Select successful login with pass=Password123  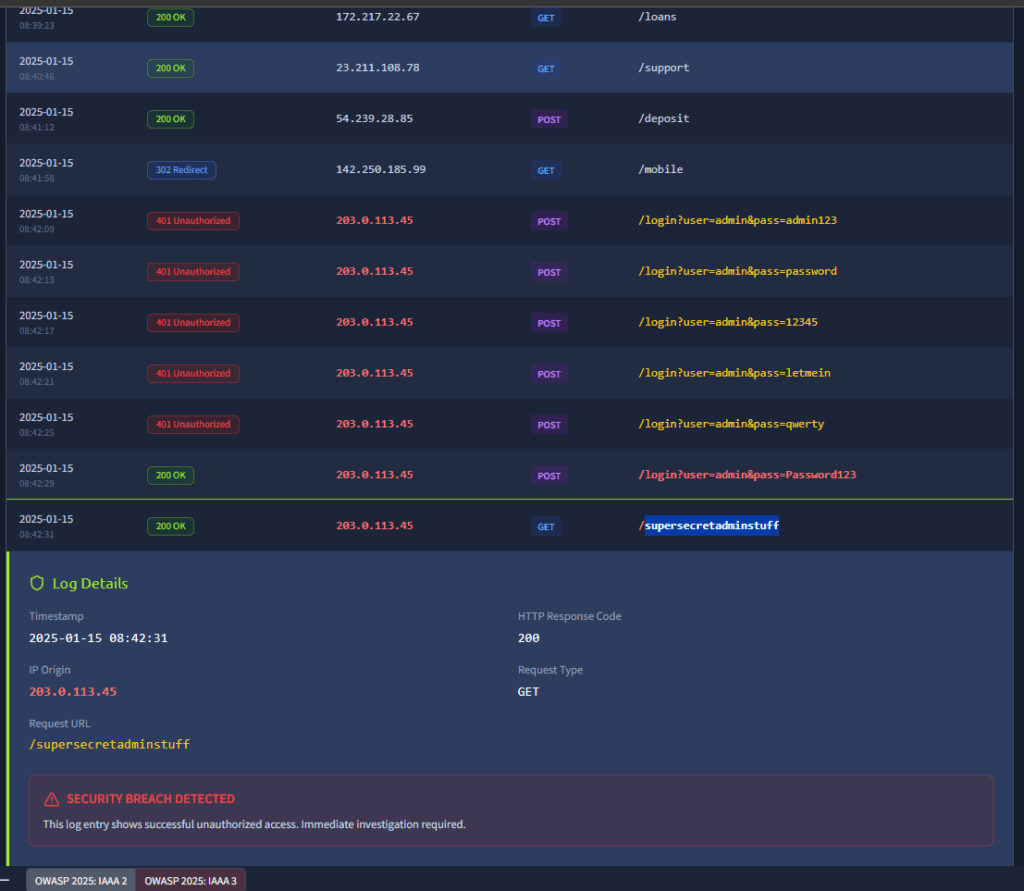pyautogui.click(x=747, y=476)
